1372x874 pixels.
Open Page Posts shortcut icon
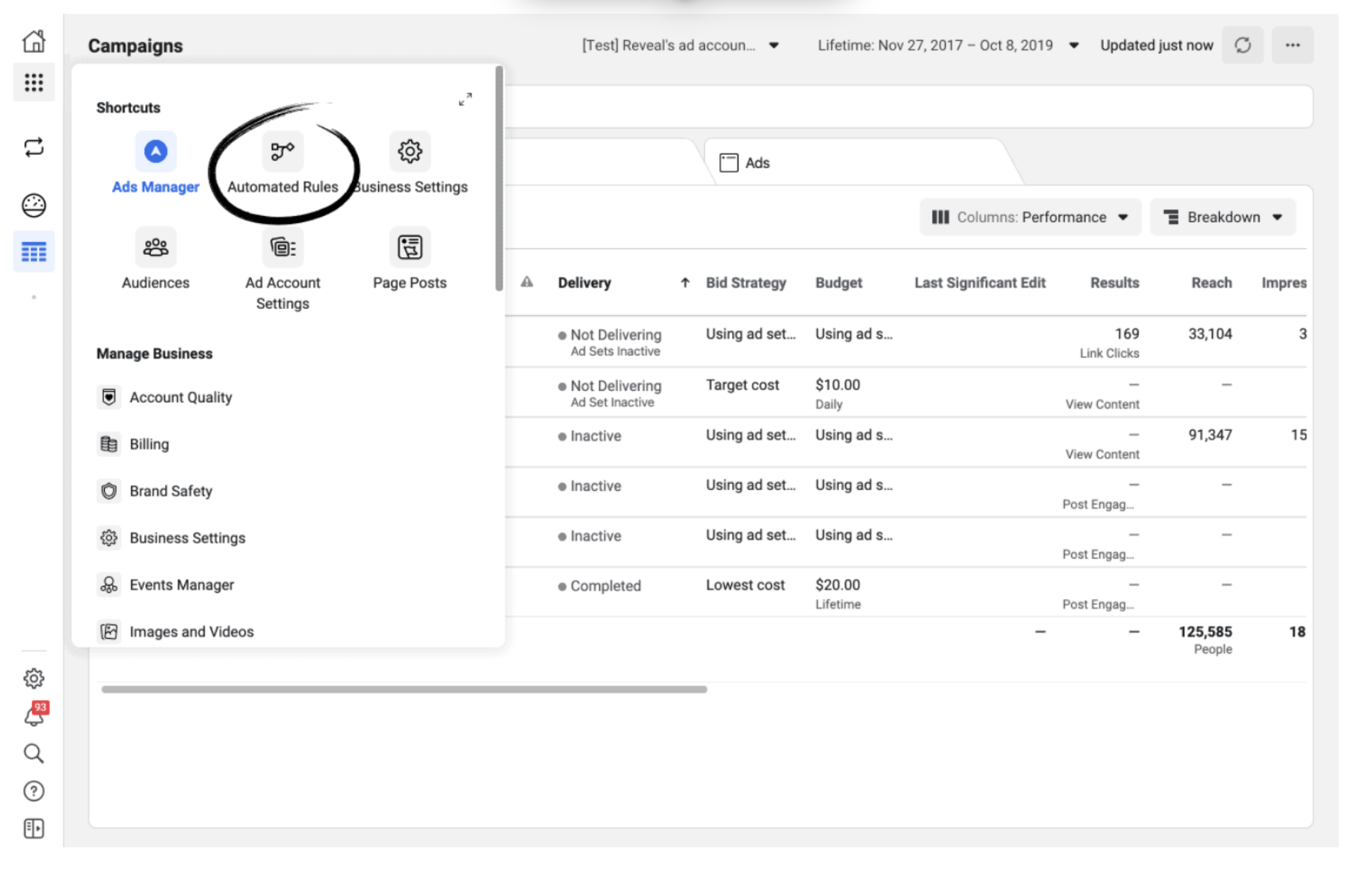click(x=409, y=247)
